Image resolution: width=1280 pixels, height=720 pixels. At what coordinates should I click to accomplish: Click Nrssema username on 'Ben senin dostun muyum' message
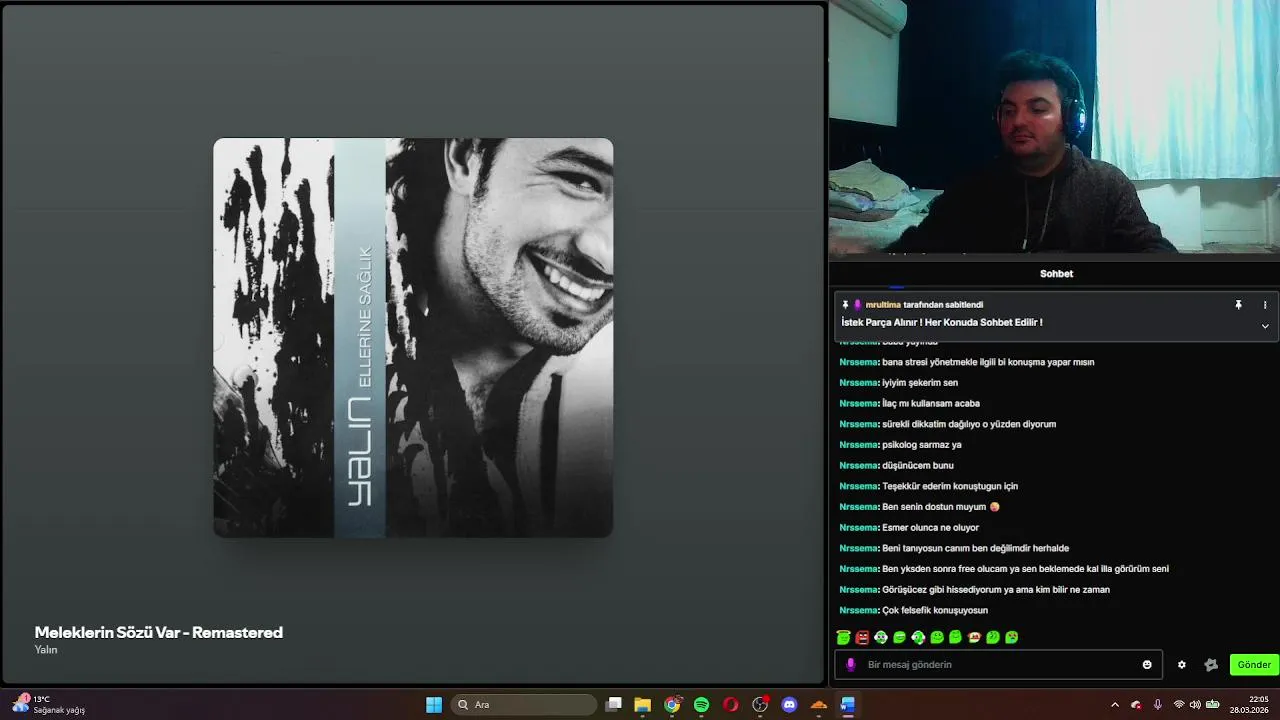pyautogui.click(x=859, y=507)
